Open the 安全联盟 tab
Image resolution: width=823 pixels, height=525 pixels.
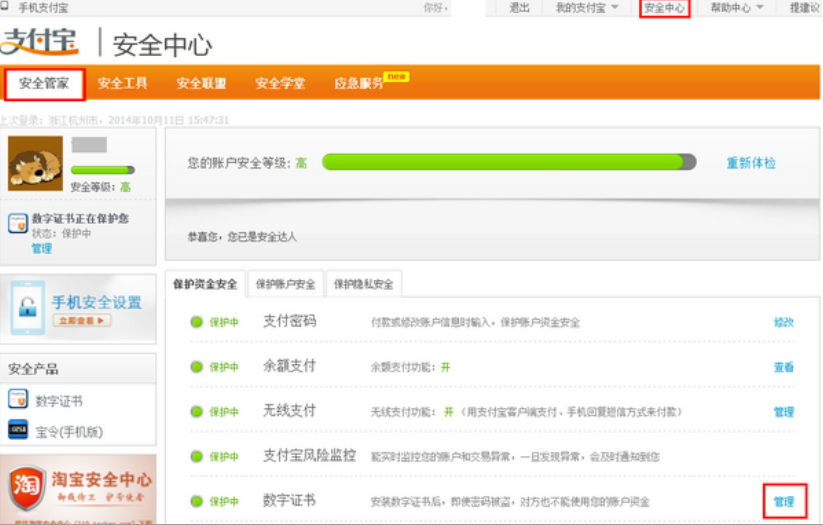coord(201,83)
